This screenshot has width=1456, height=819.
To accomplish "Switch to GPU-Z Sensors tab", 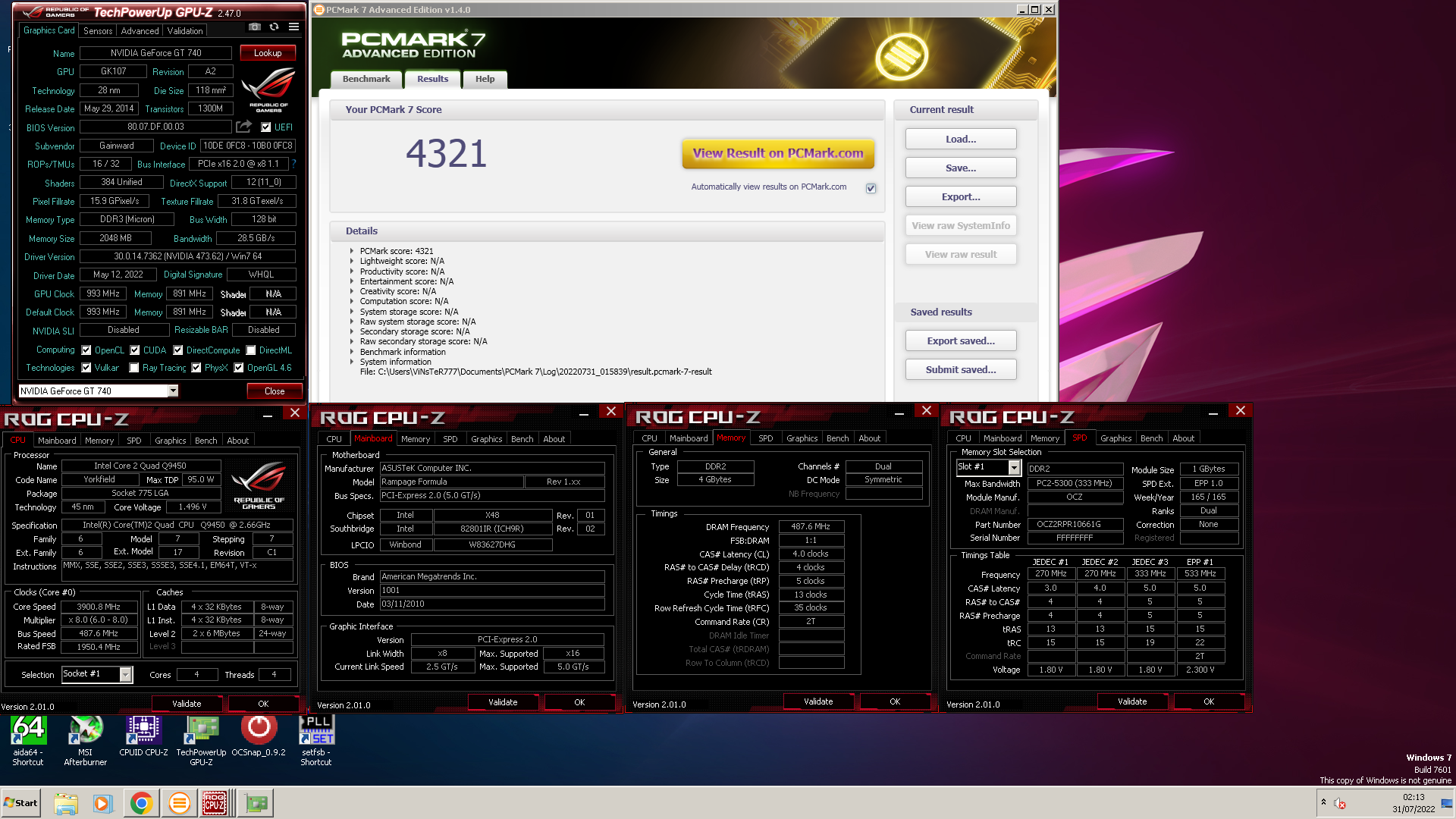I will (98, 31).
